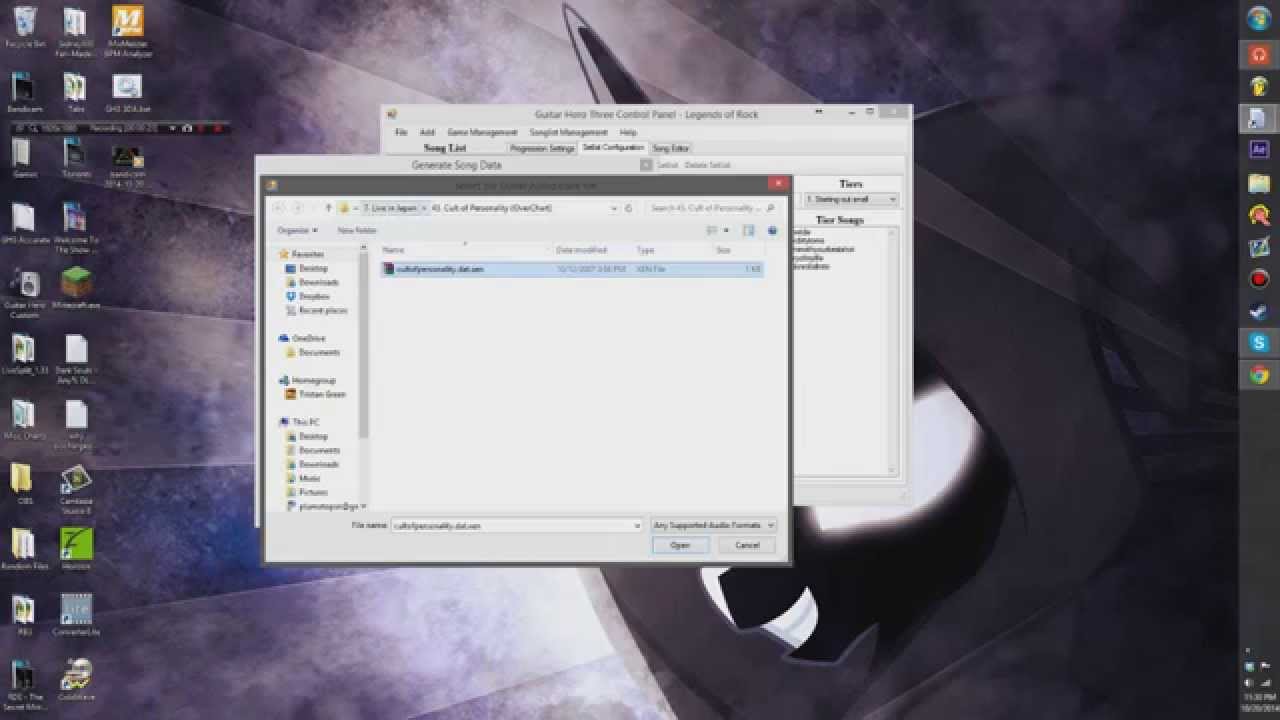This screenshot has height=720, width=1280.
Task: Open Google Chrome from the taskbar
Action: (1258, 376)
